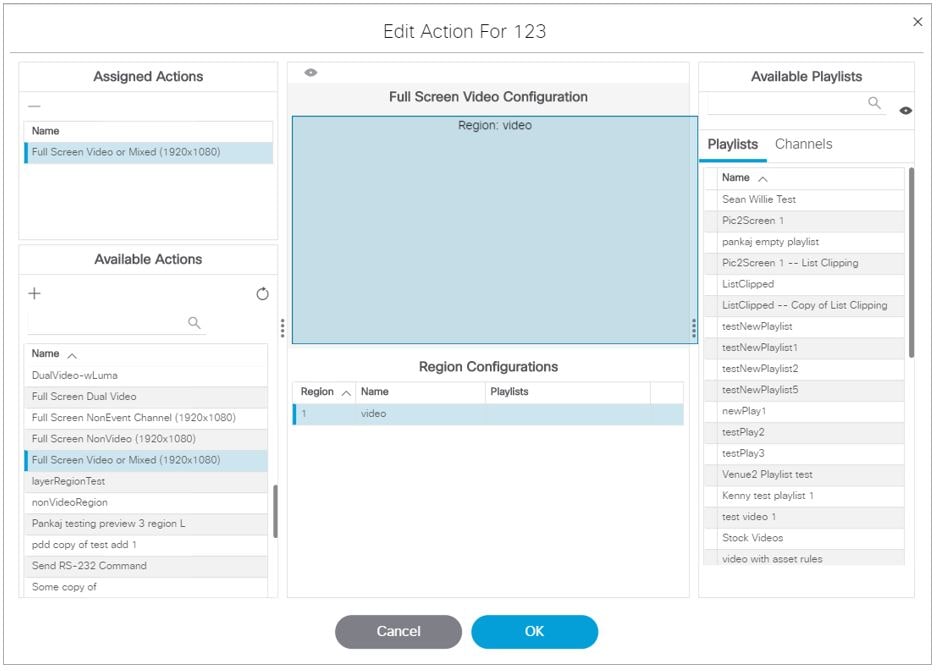Click the add (+) icon in Available Actions

pyautogui.click(x=34, y=294)
